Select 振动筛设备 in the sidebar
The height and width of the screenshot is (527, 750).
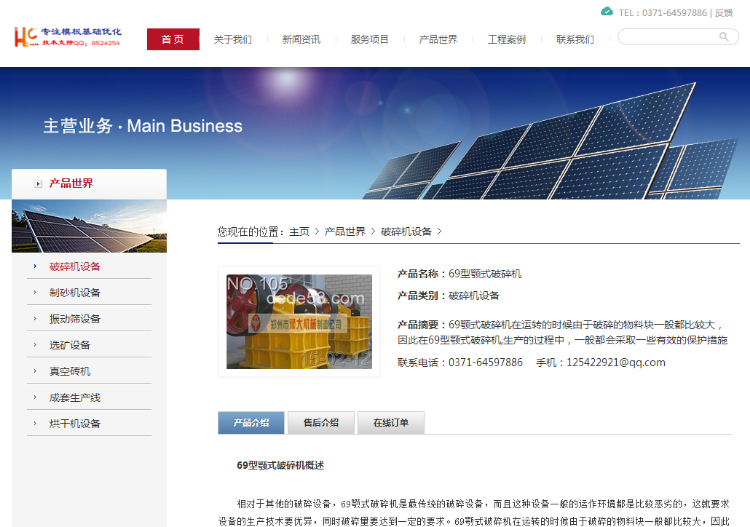click(75, 318)
